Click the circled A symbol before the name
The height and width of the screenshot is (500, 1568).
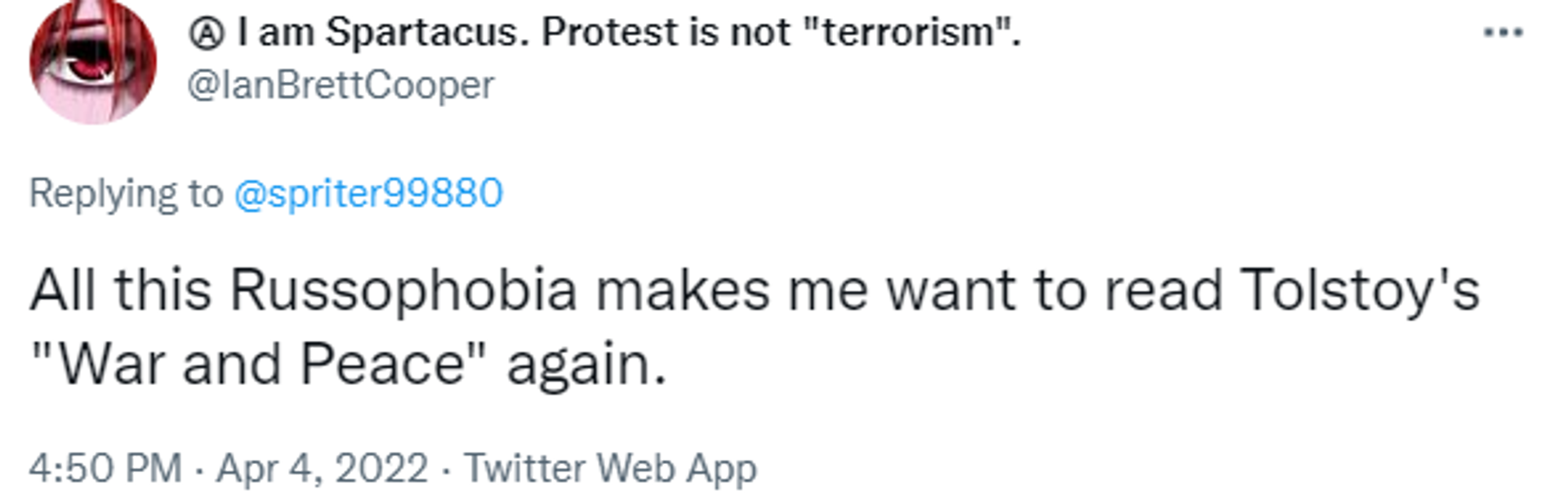(x=207, y=33)
